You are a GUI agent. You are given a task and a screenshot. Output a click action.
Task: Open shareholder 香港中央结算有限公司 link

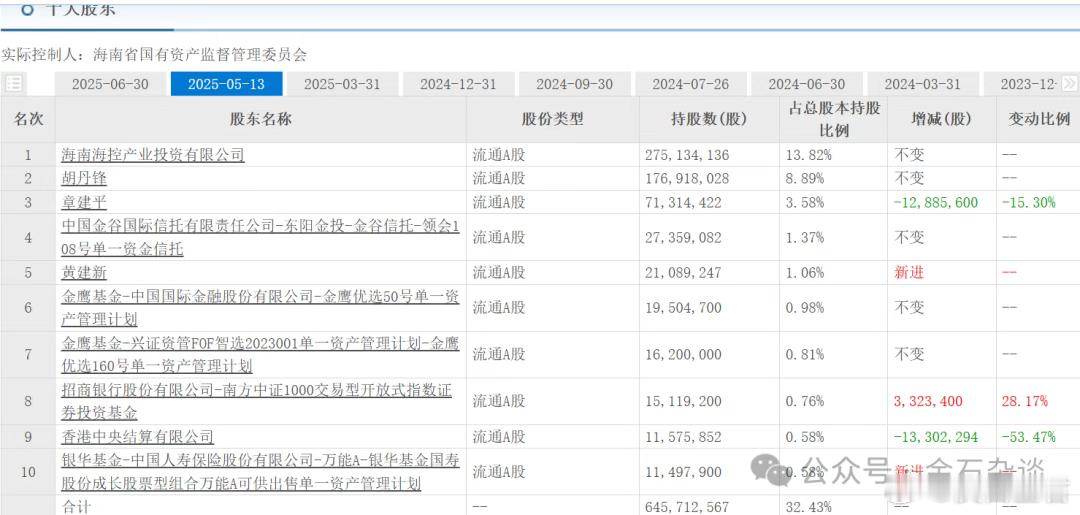[138, 437]
